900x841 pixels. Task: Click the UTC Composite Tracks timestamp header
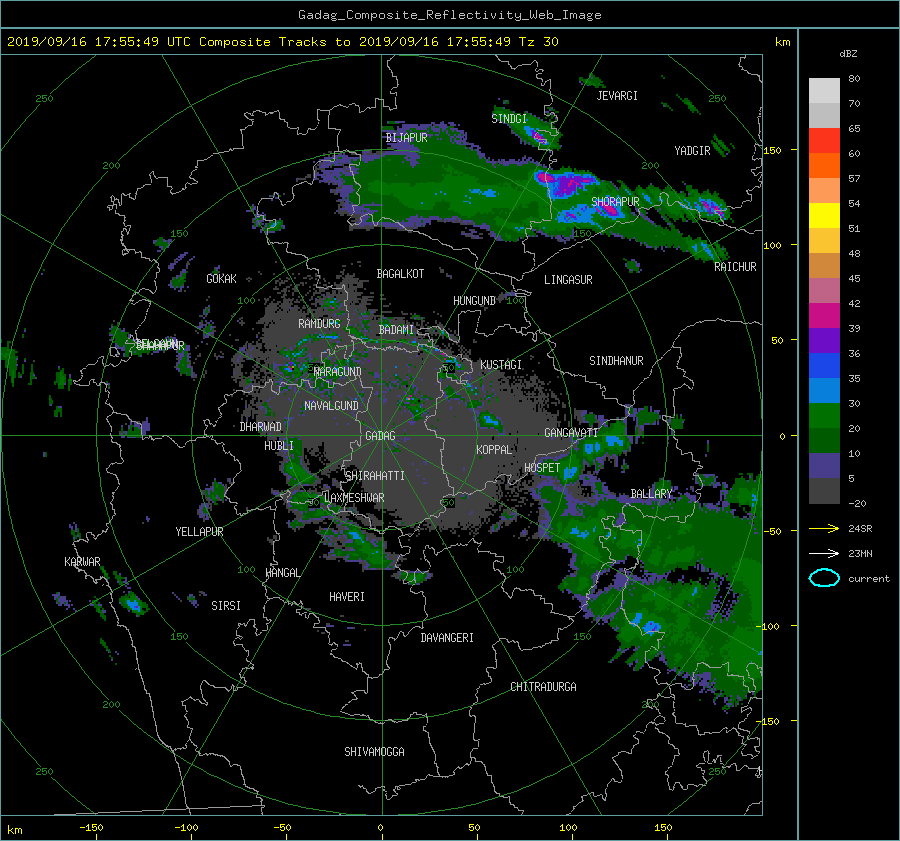282,42
